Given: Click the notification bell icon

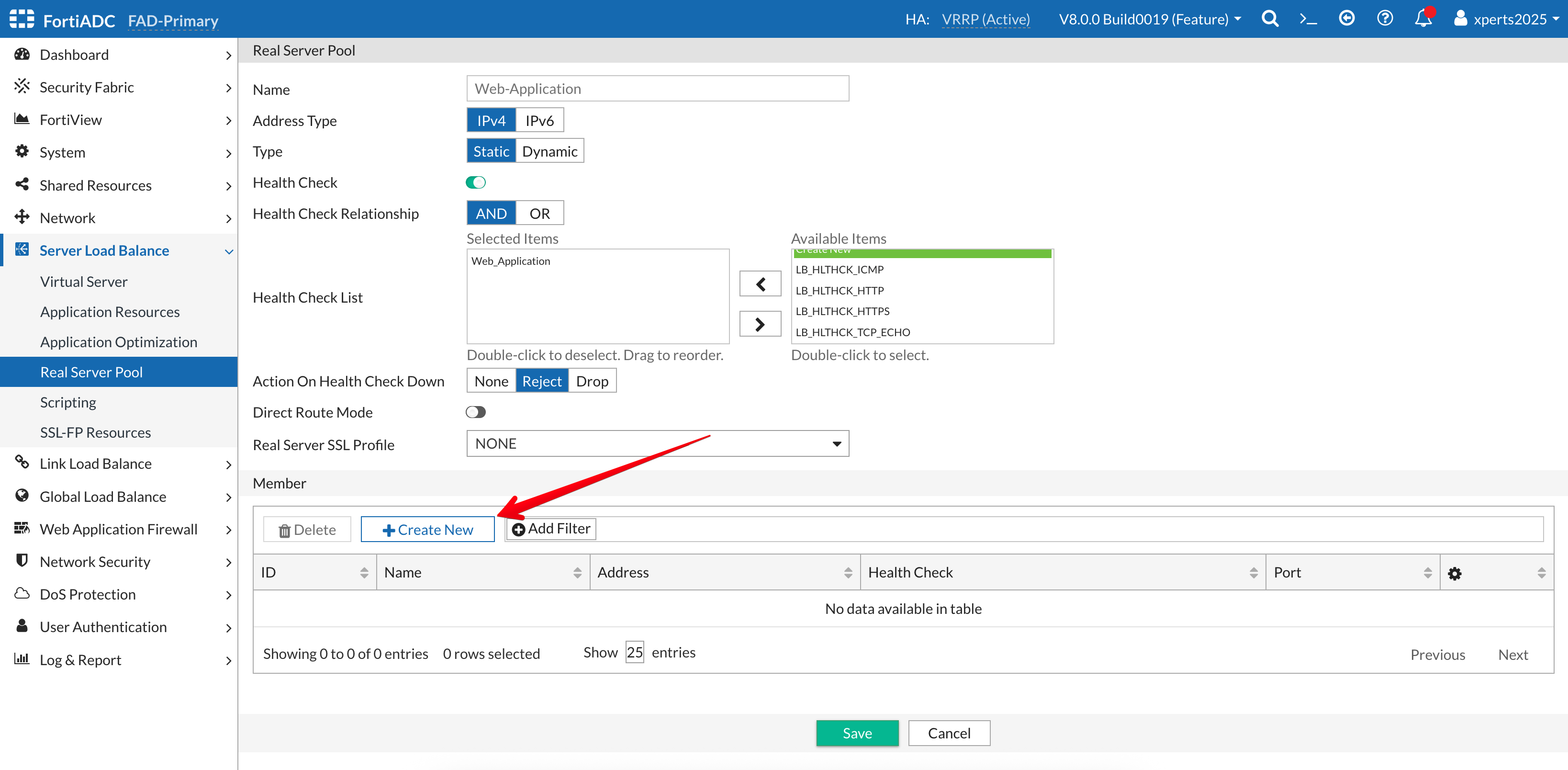Looking at the screenshot, I should pos(1422,18).
